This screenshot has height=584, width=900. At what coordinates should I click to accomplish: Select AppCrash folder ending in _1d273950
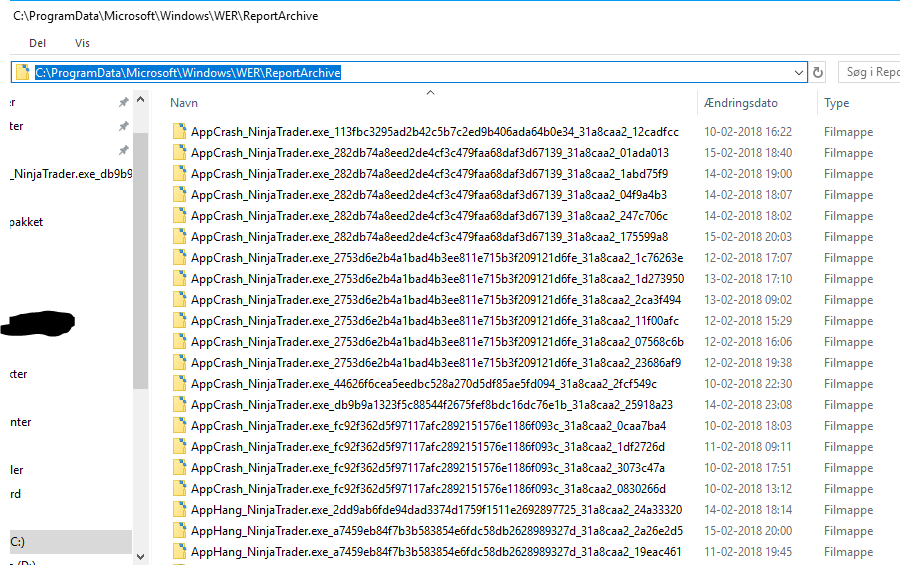click(x=437, y=279)
